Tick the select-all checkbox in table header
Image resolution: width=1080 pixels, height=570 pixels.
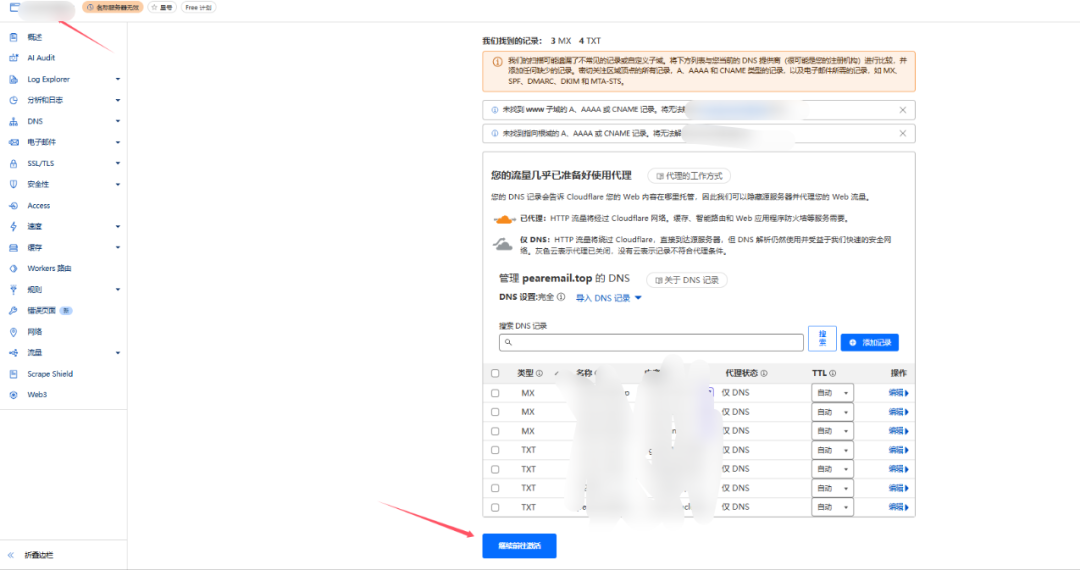tap(495, 373)
